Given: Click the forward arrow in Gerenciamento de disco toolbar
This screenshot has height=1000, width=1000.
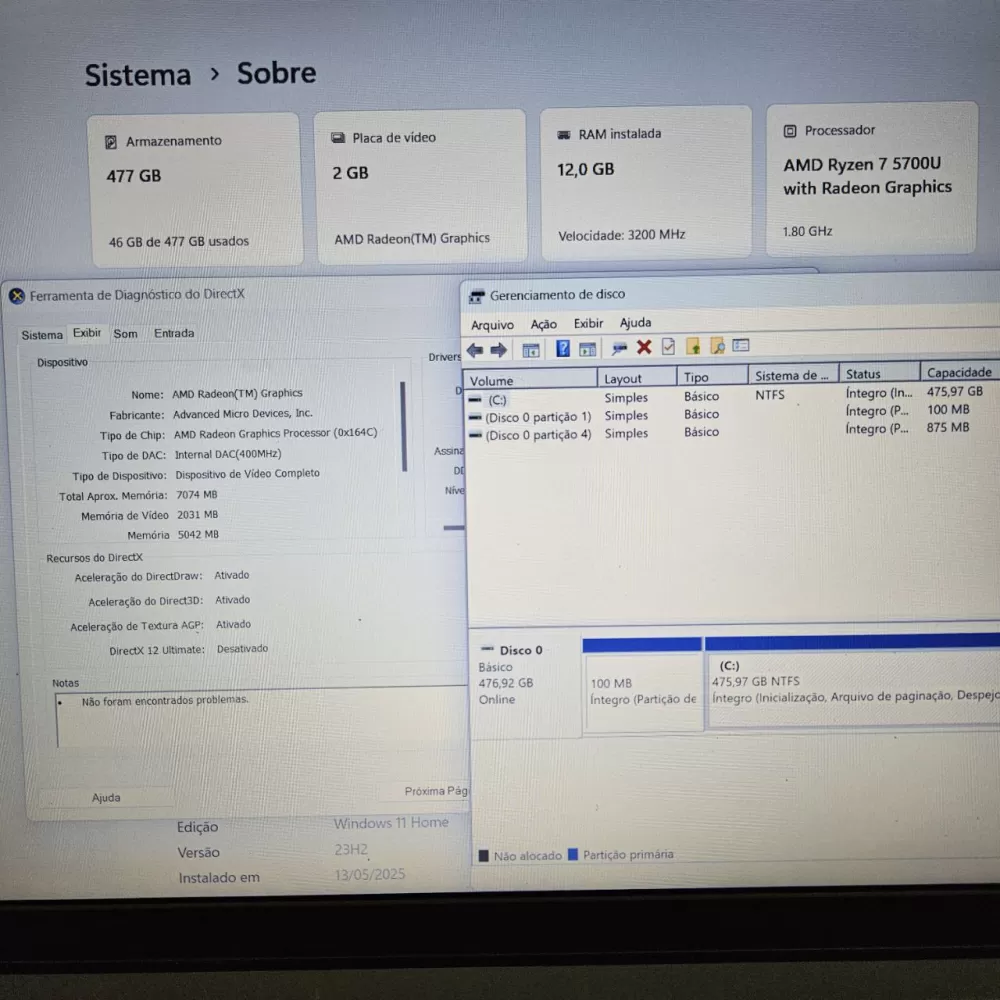Looking at the screenshot, I should tap(499, 350).
